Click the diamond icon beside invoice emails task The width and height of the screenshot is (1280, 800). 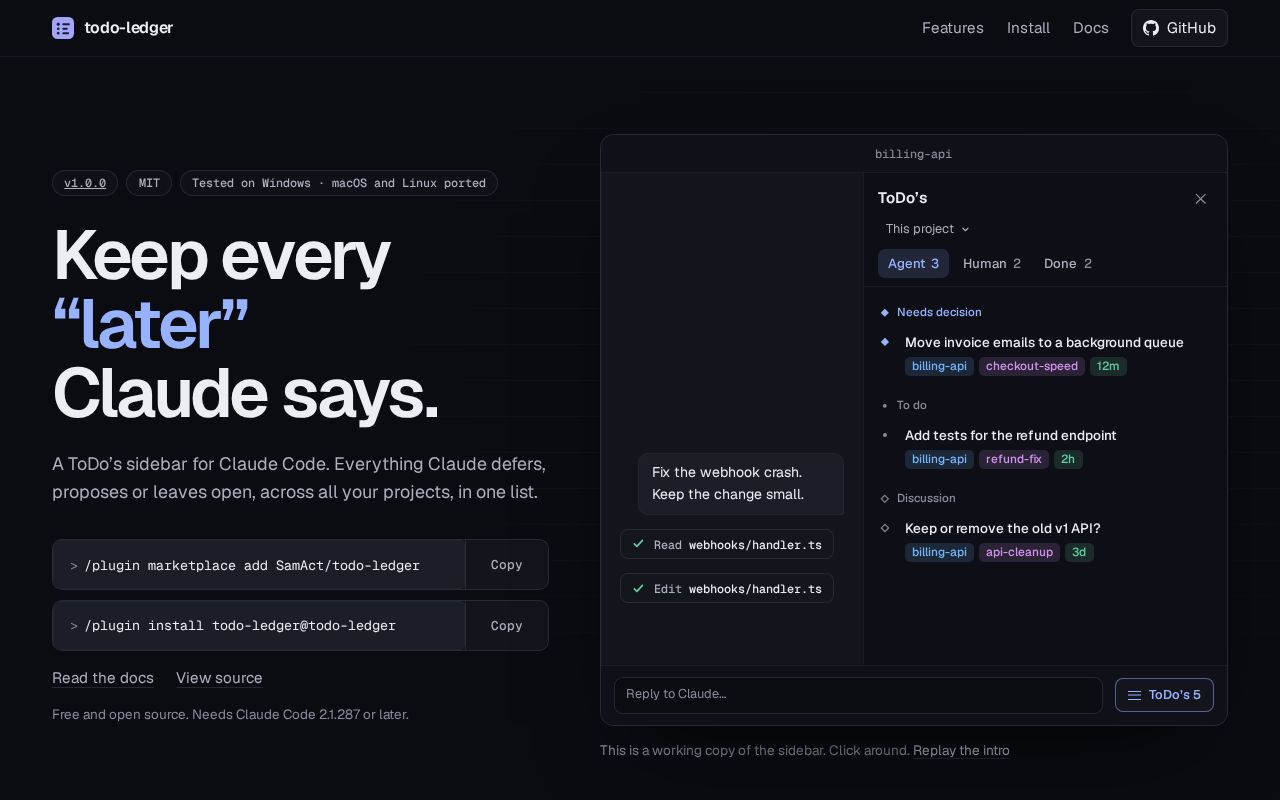click(x=884, y=342)
